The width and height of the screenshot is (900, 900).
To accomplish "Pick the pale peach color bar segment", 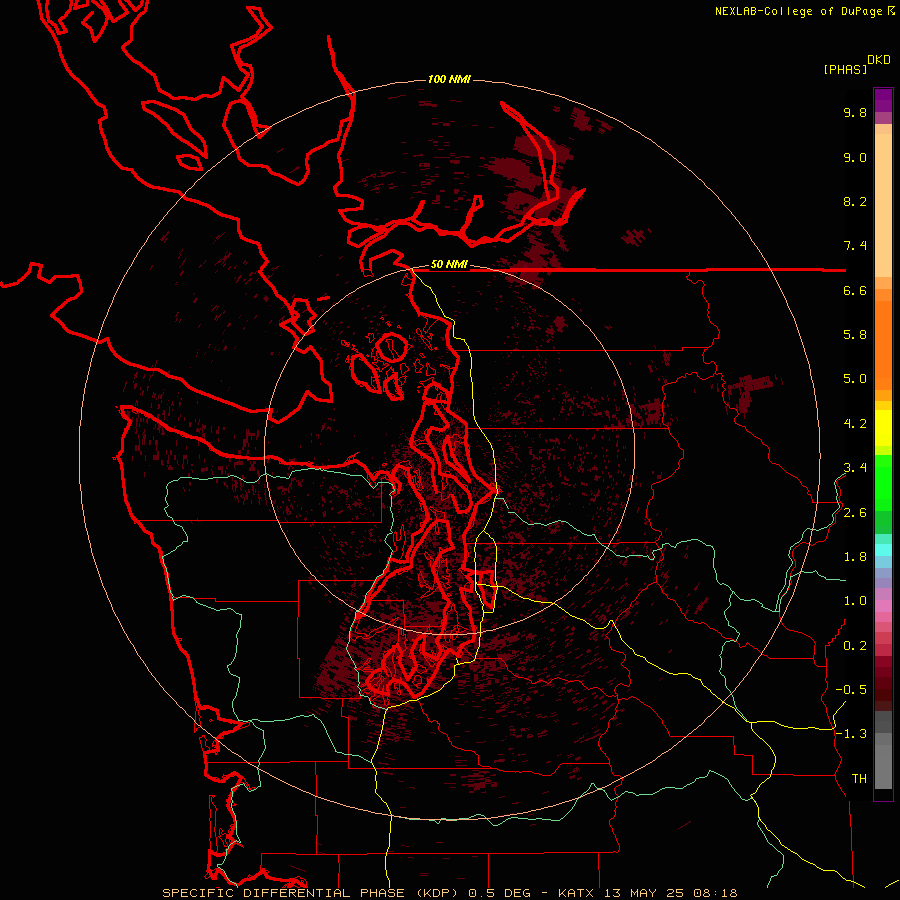I will pyautogui.click(x=883, y=205).
